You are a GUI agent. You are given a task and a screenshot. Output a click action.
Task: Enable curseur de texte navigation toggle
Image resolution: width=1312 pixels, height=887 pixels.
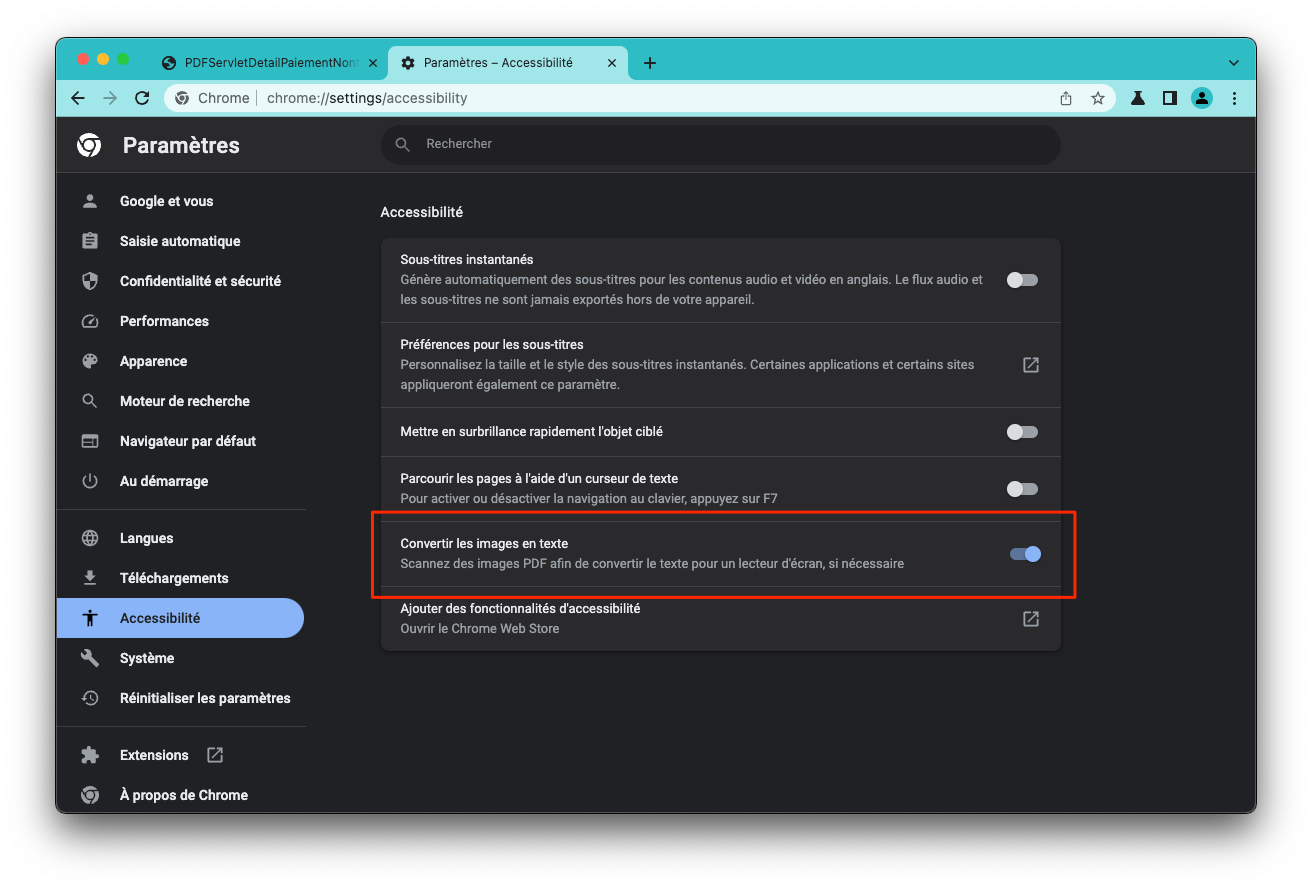1022,489
